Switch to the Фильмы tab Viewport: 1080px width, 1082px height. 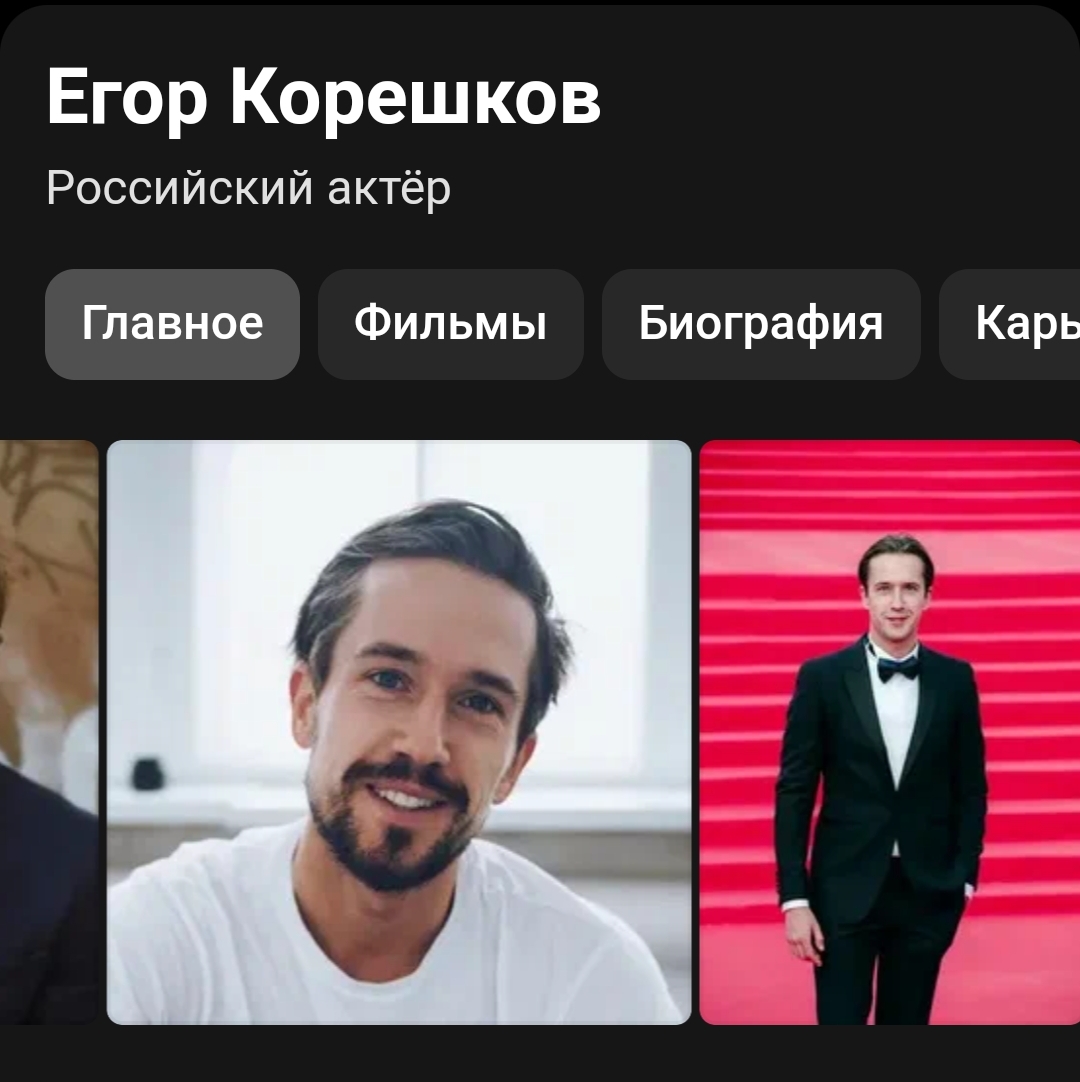click(x=451, y=324)
